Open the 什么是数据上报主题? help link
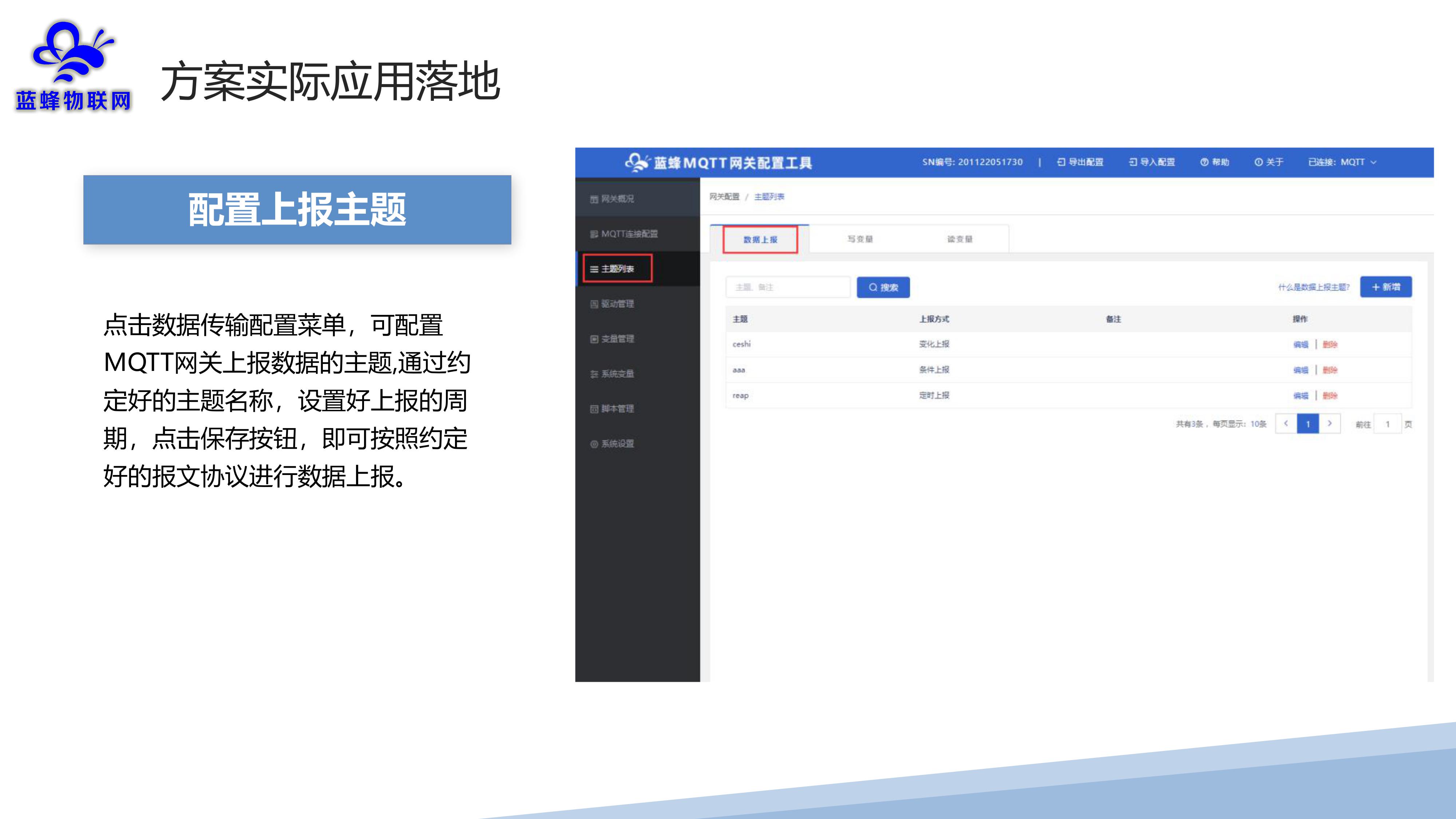 point(1314,287)
